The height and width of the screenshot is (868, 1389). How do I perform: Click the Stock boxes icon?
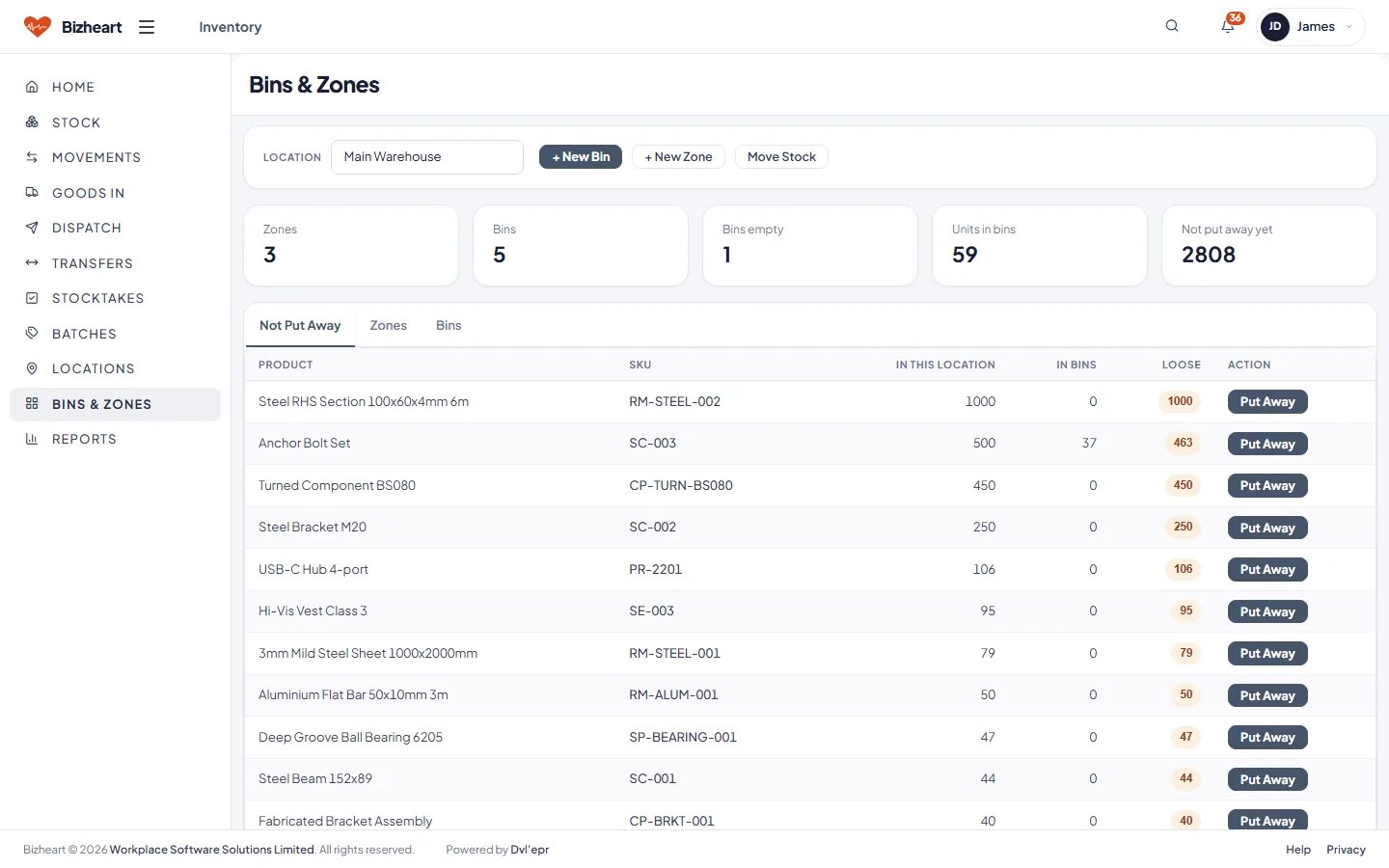[32, 122]
